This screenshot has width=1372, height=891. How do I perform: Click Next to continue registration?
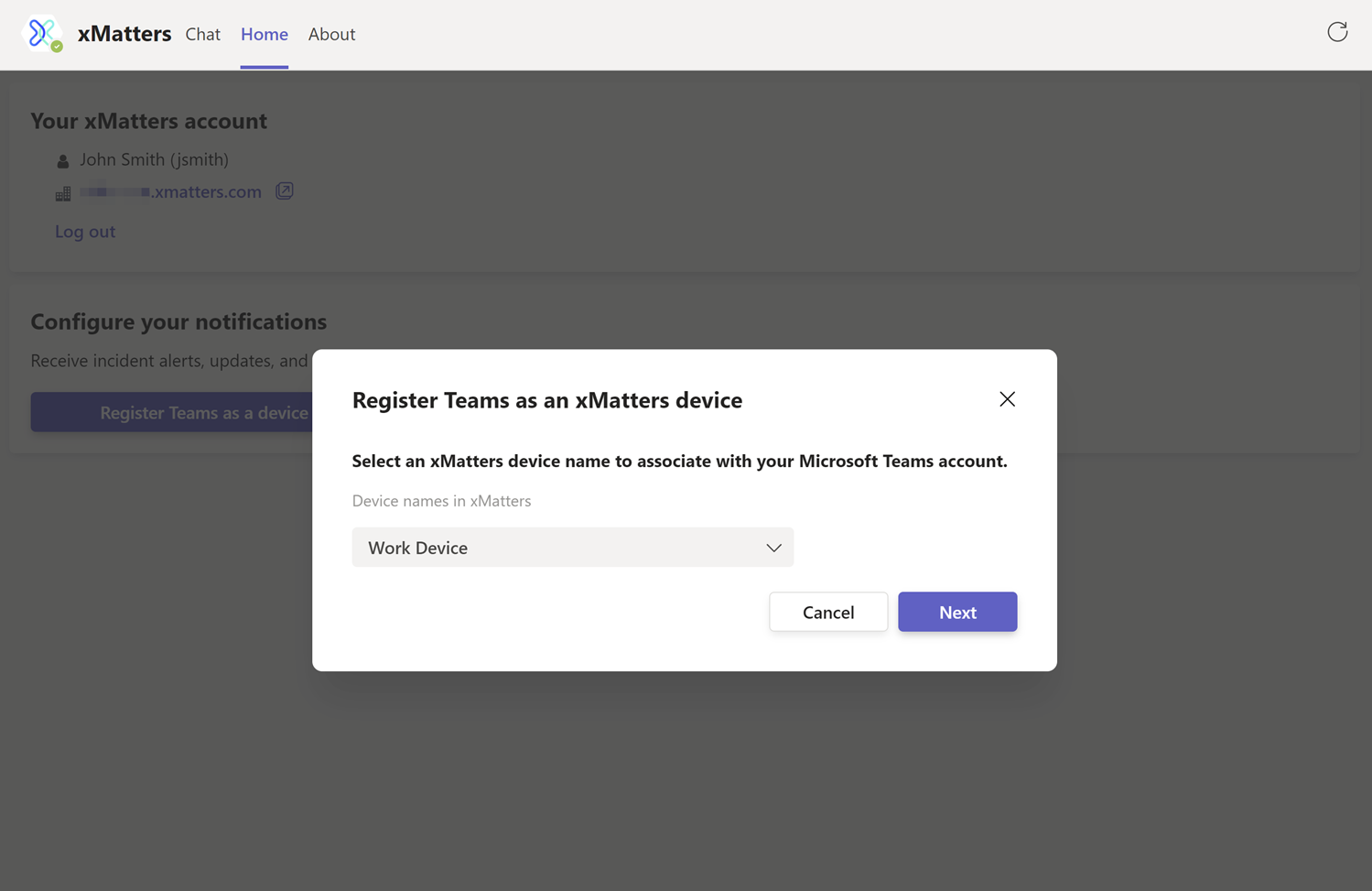pyautogui.click(x=957, y=612)
